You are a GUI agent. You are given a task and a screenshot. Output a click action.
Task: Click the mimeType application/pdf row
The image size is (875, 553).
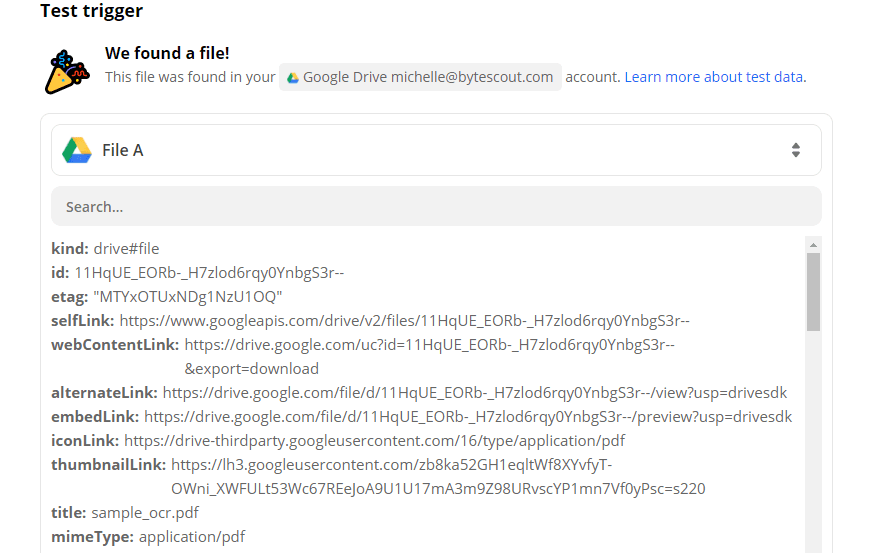[148, 537]
